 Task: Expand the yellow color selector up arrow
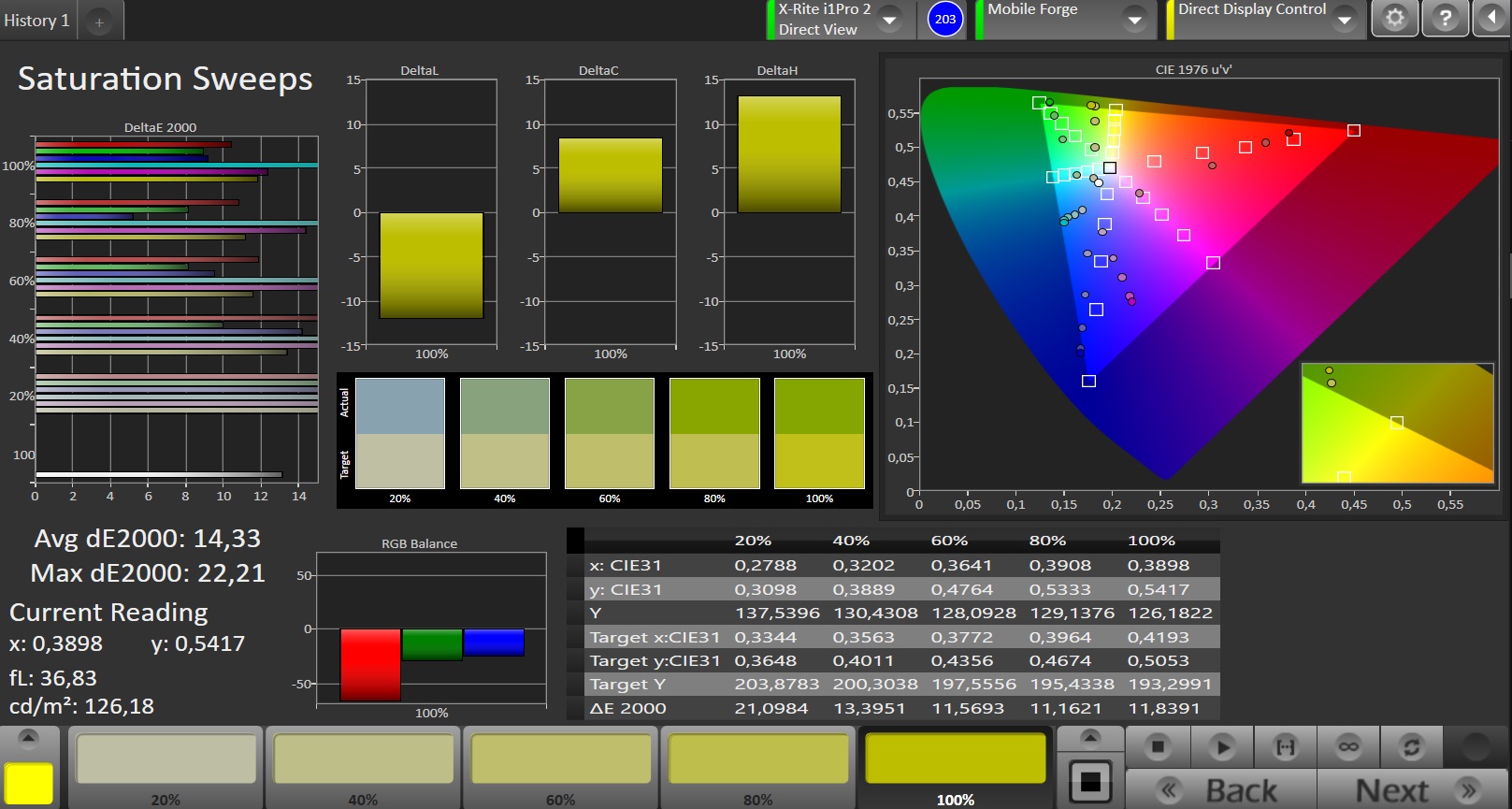(x=29, y=738)
